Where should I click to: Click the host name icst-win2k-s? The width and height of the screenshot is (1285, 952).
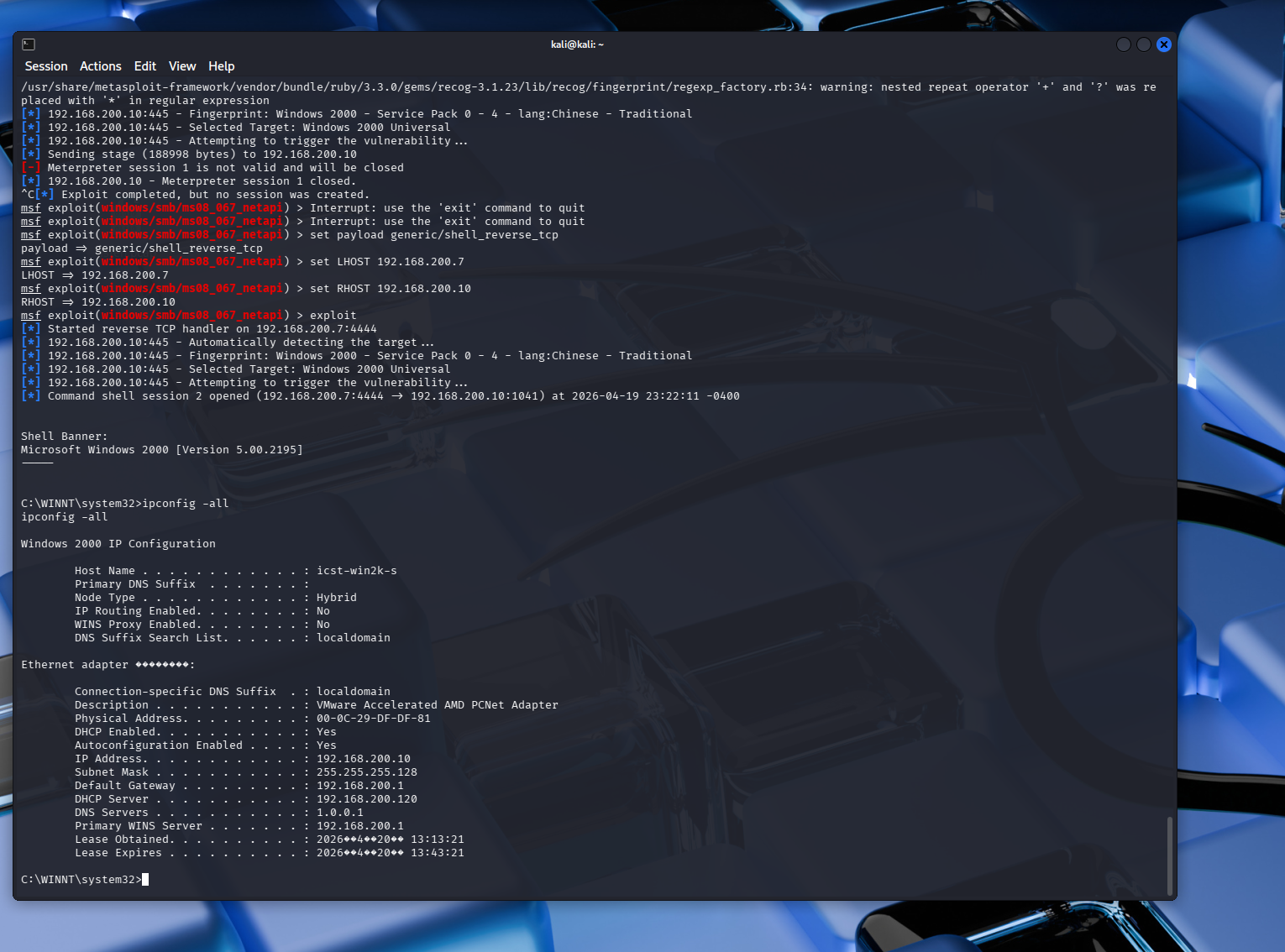coord(357,571)
